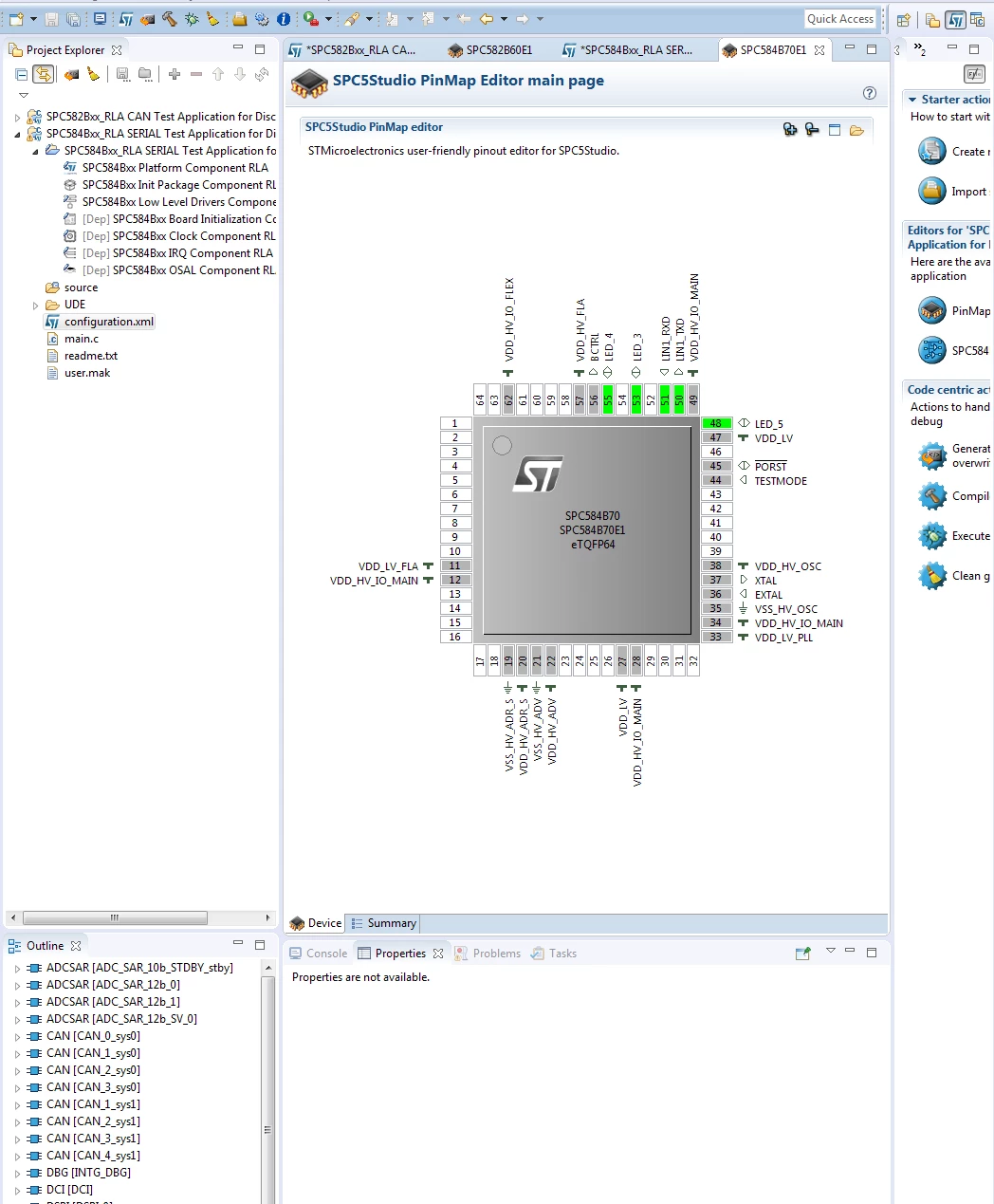
Task: Click Create starter action globe icon
Action: [932, 151]
